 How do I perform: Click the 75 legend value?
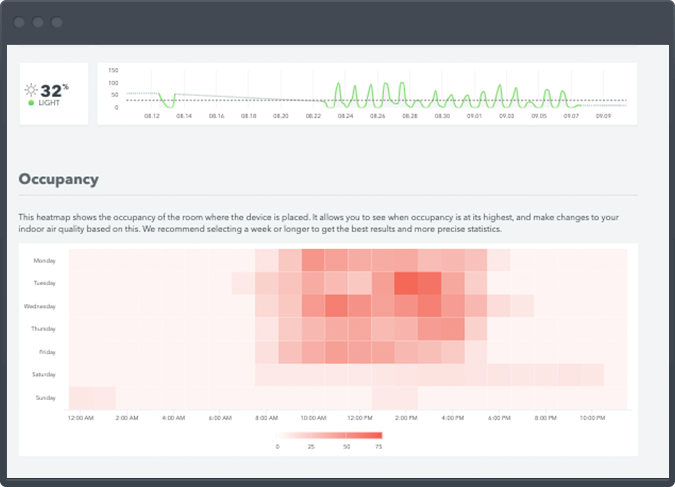(x=380, y=447)
